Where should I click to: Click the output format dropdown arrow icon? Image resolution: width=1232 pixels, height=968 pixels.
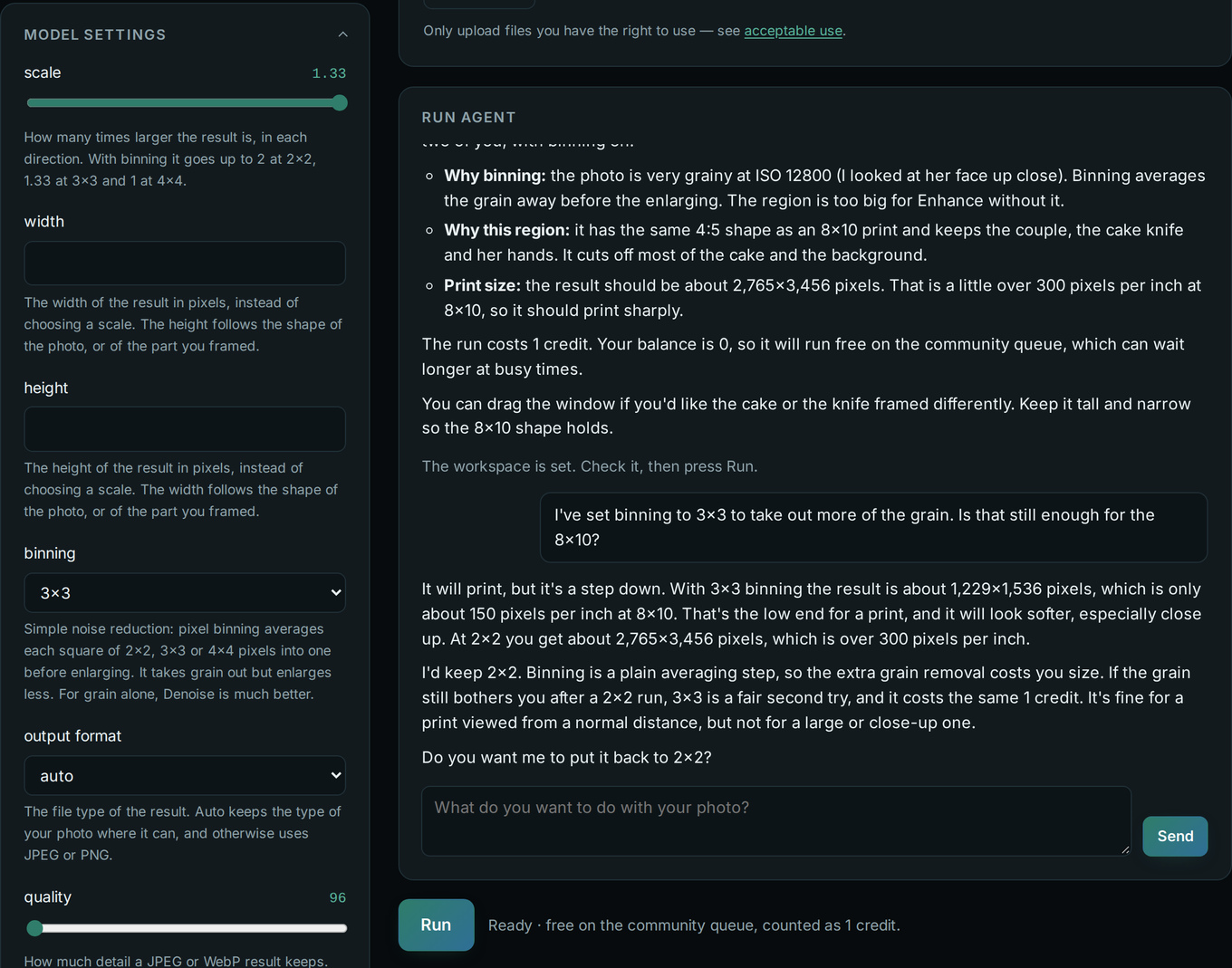pos(336,776)
